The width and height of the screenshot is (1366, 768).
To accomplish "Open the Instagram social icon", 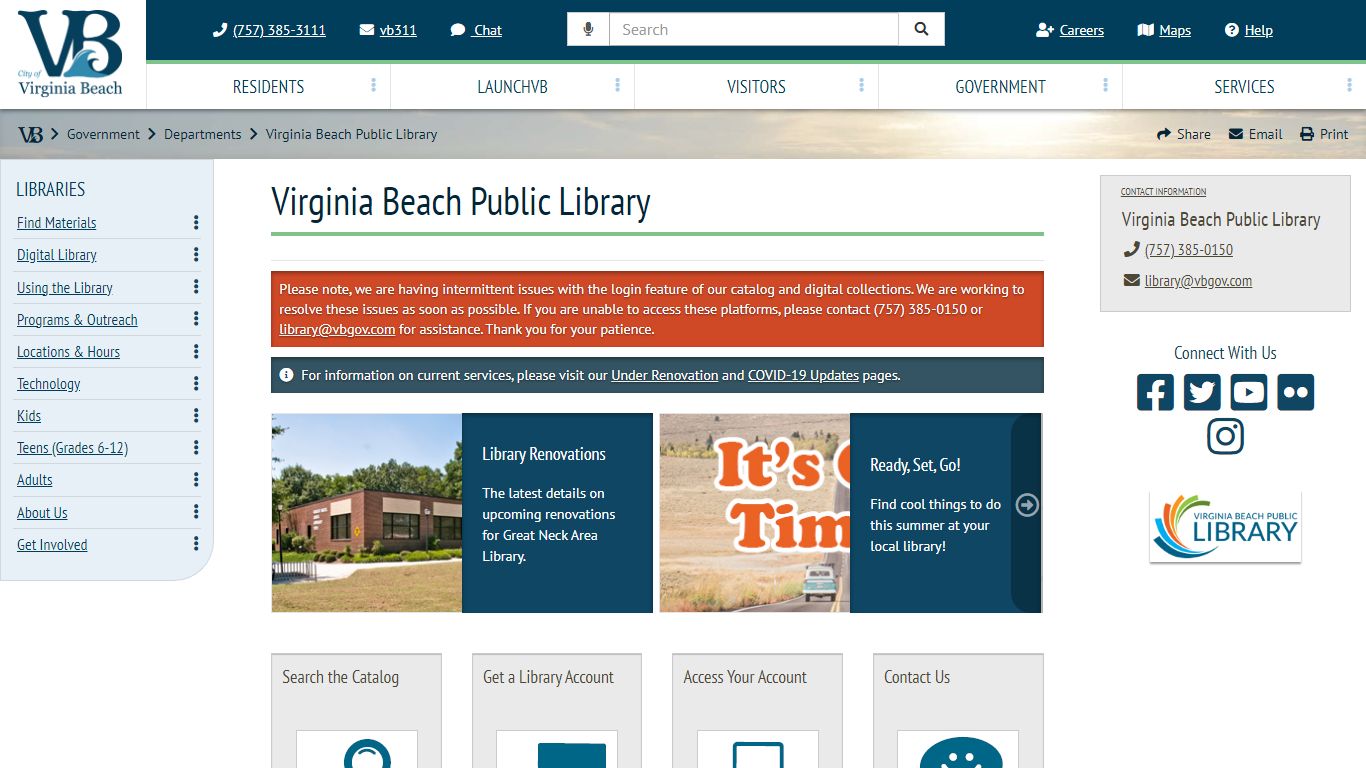I will point(1225,436).
